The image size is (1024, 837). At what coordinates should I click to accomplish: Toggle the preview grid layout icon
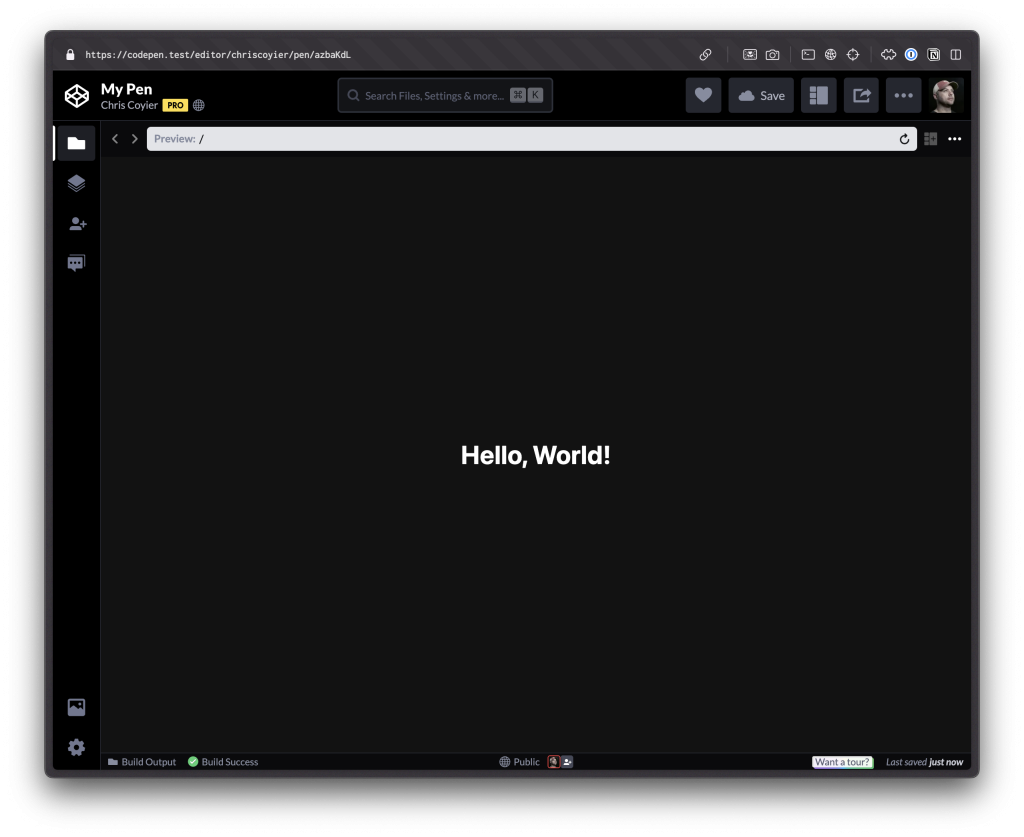[x=931, y=139]
